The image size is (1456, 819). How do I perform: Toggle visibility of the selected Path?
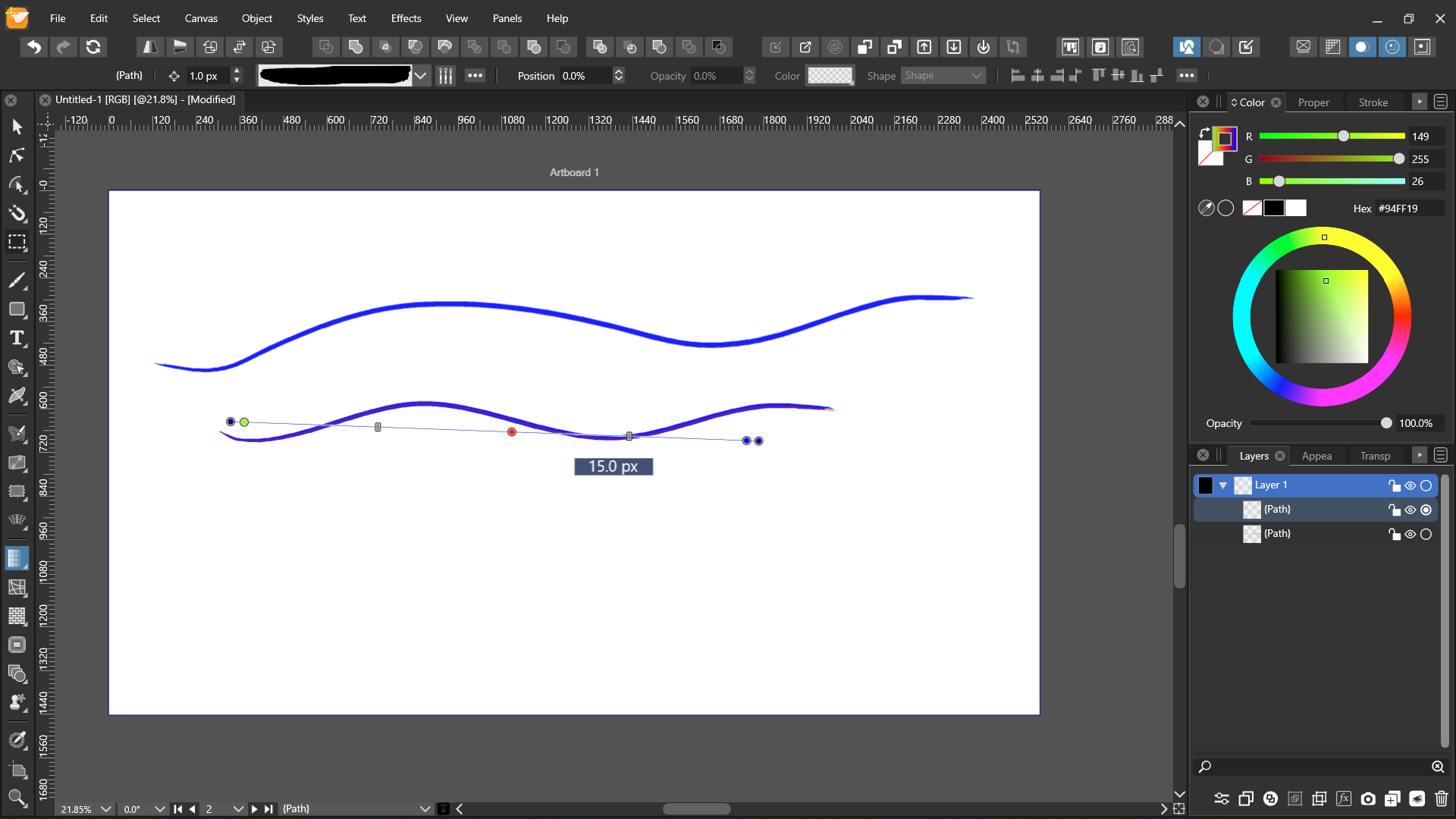tap(1410, 510)
